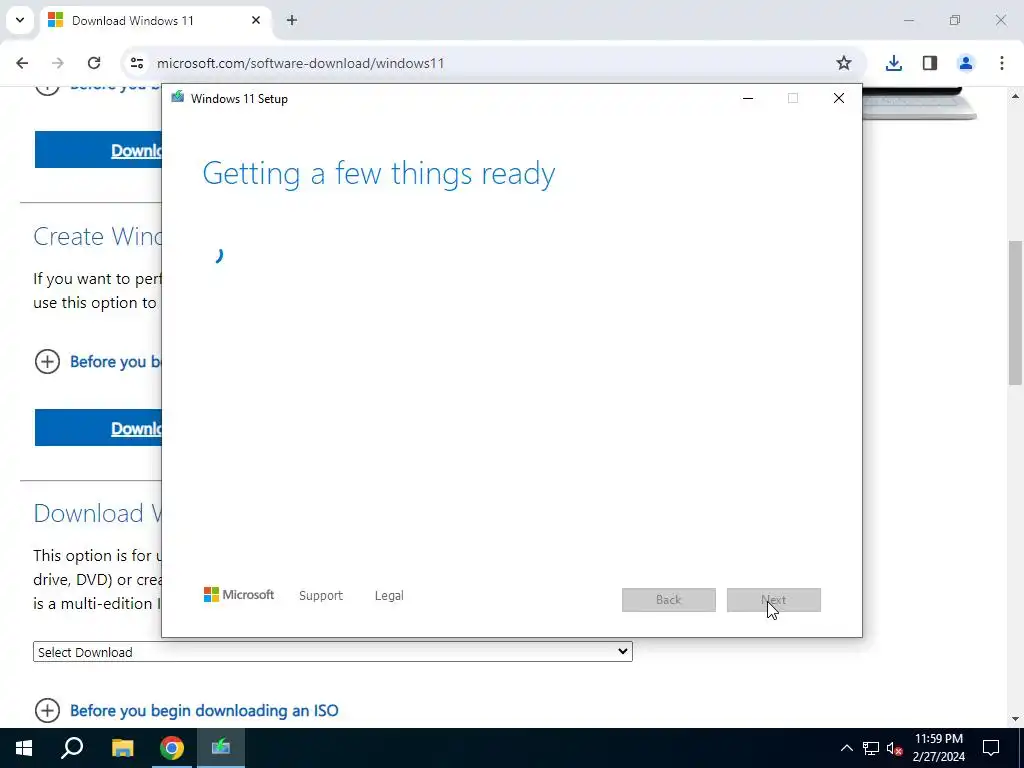1024x768 pixels.
Task: Open the Select Download dropdown
Action: (332, 652)
